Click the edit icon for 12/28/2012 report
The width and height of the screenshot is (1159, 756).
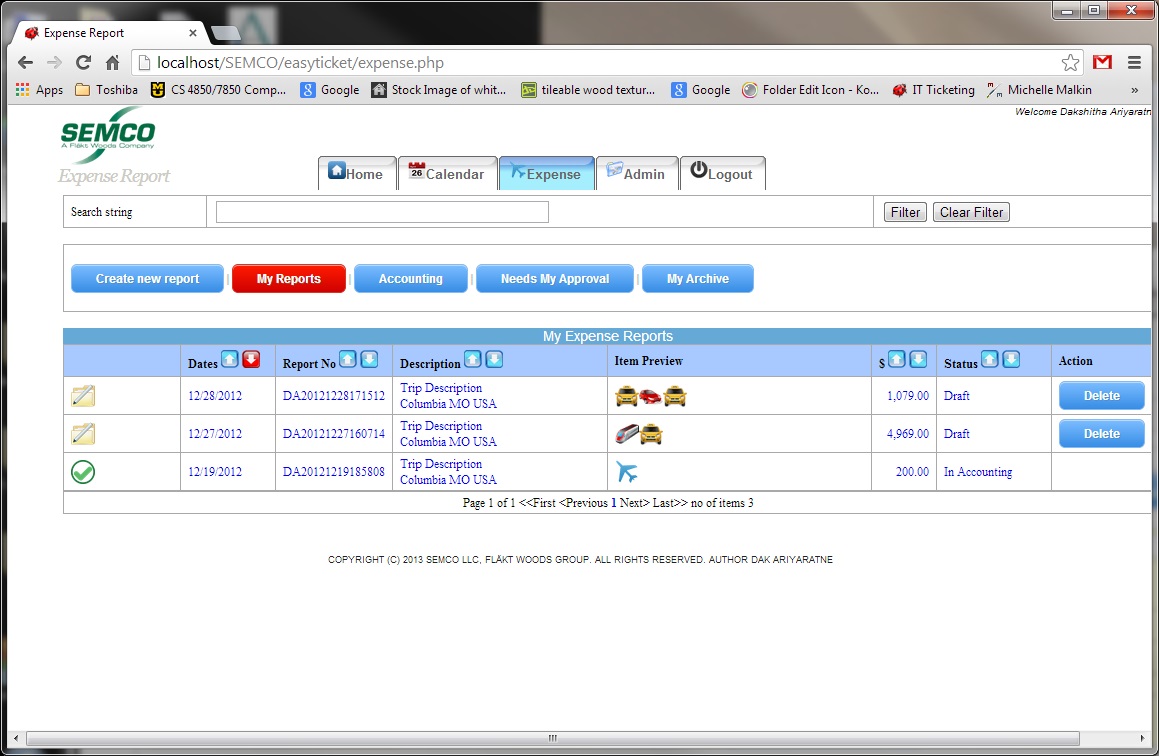coord(83,396)
